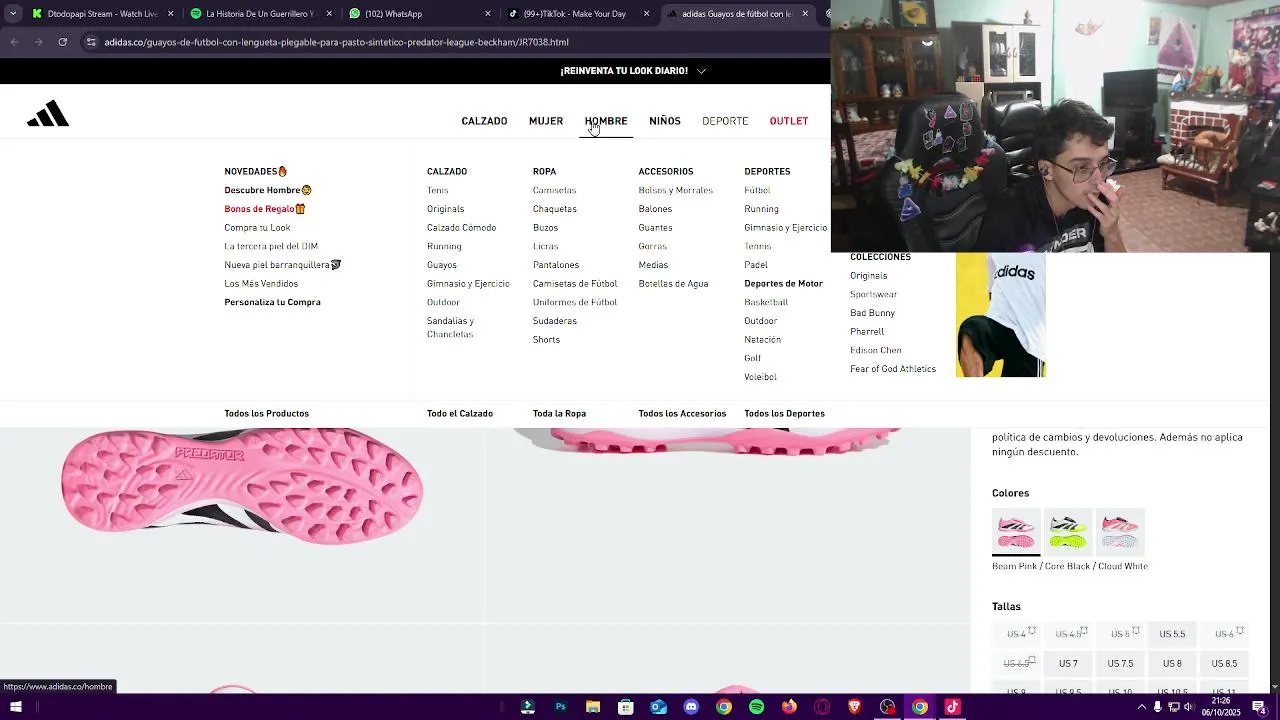Click the system tray volume icon
This screenshot has height=720, width=1280.
click(1189, 707)
